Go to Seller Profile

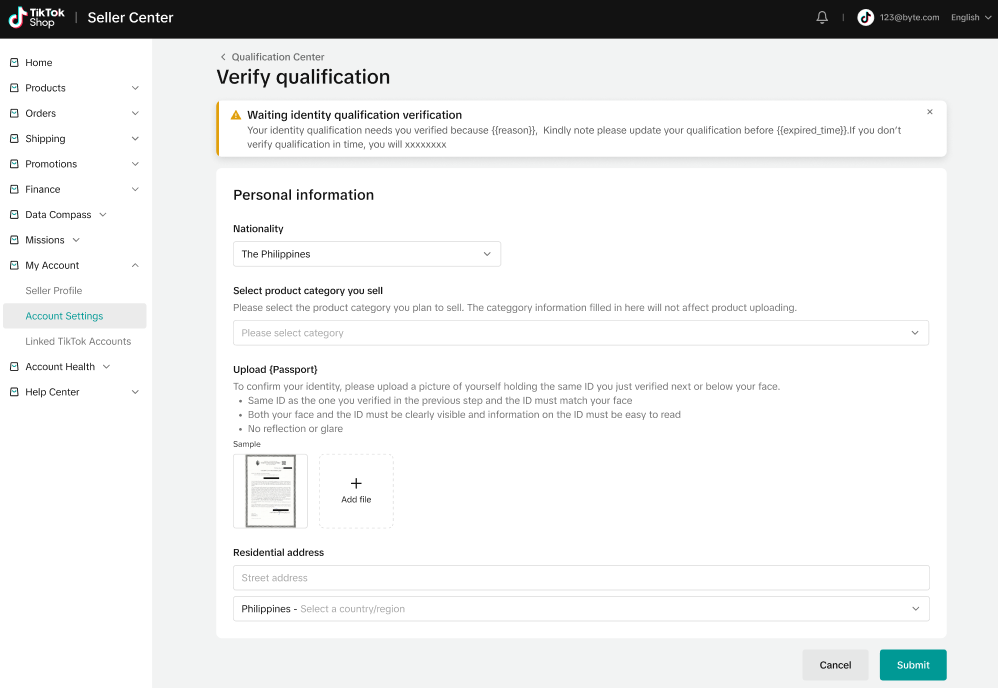pos(54,291)
